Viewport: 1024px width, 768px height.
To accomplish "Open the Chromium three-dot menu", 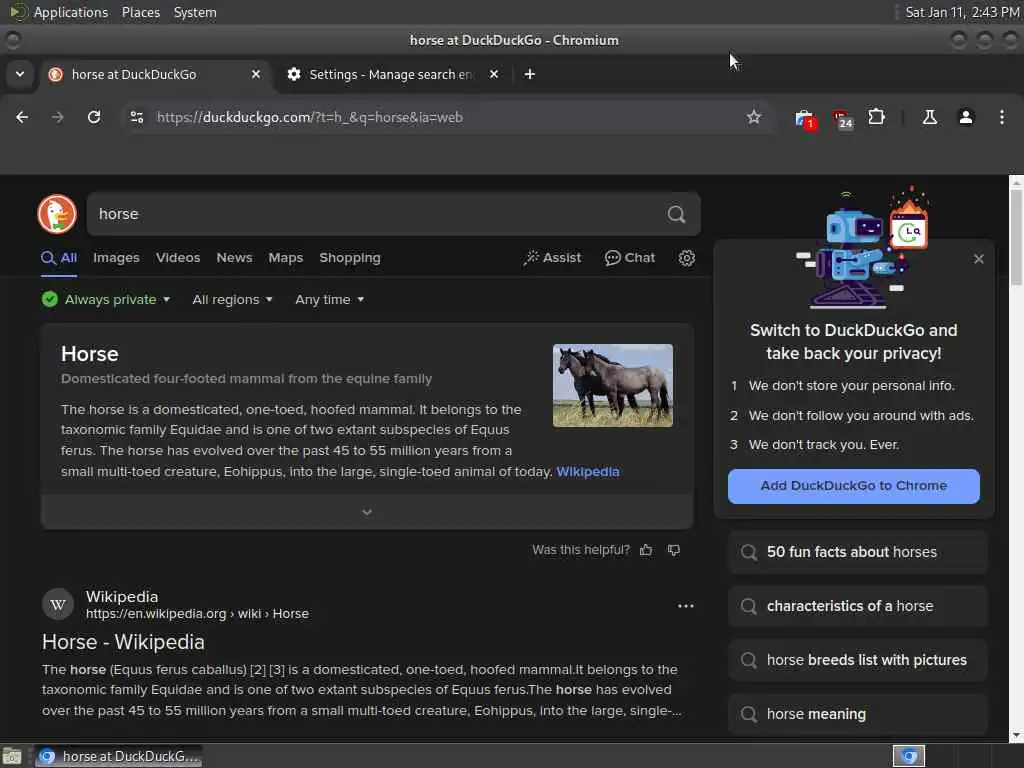I will coord(1001,117).
